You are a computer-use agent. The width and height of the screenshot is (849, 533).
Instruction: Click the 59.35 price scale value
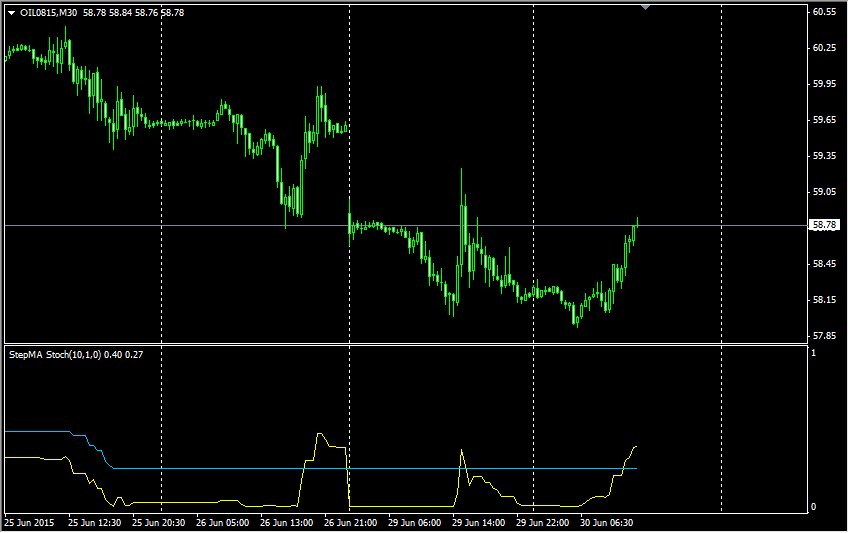824,156
